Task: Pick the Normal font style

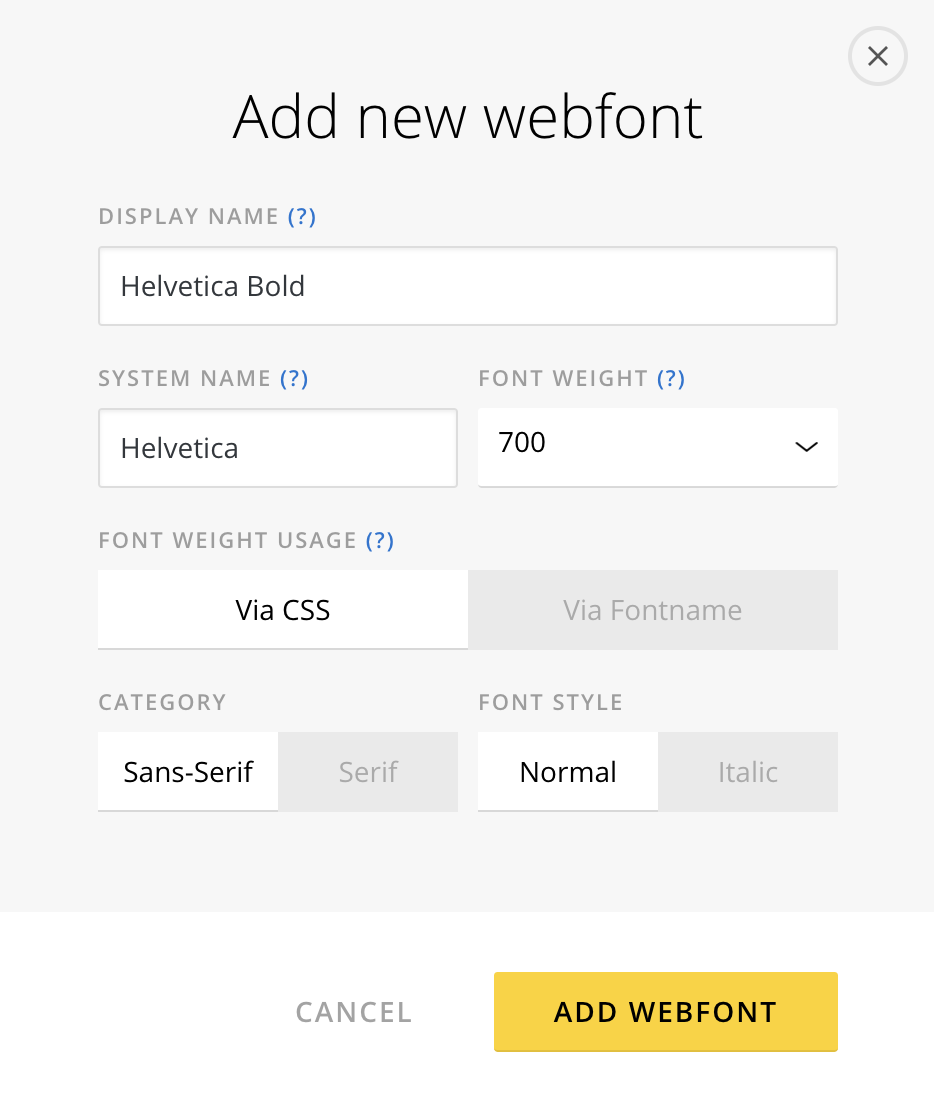Action: coord(568,772)
